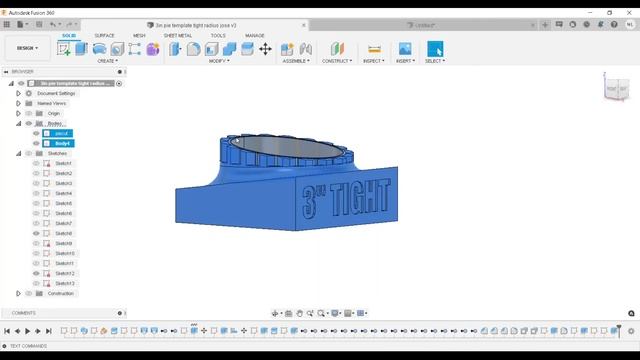Play the timeline

click(x=27, y=331)
